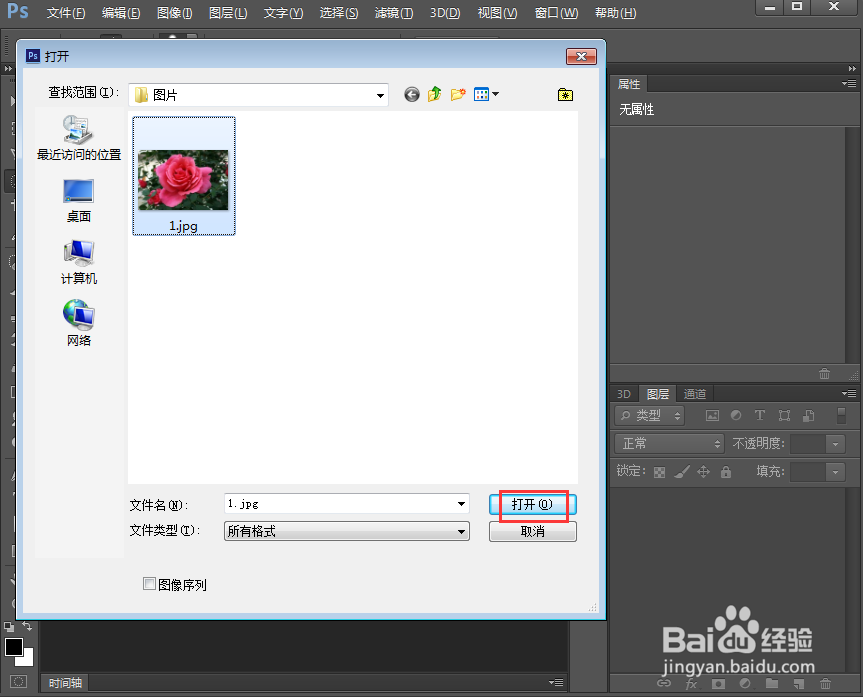Enable the 图像序列 checkbox

149,584
